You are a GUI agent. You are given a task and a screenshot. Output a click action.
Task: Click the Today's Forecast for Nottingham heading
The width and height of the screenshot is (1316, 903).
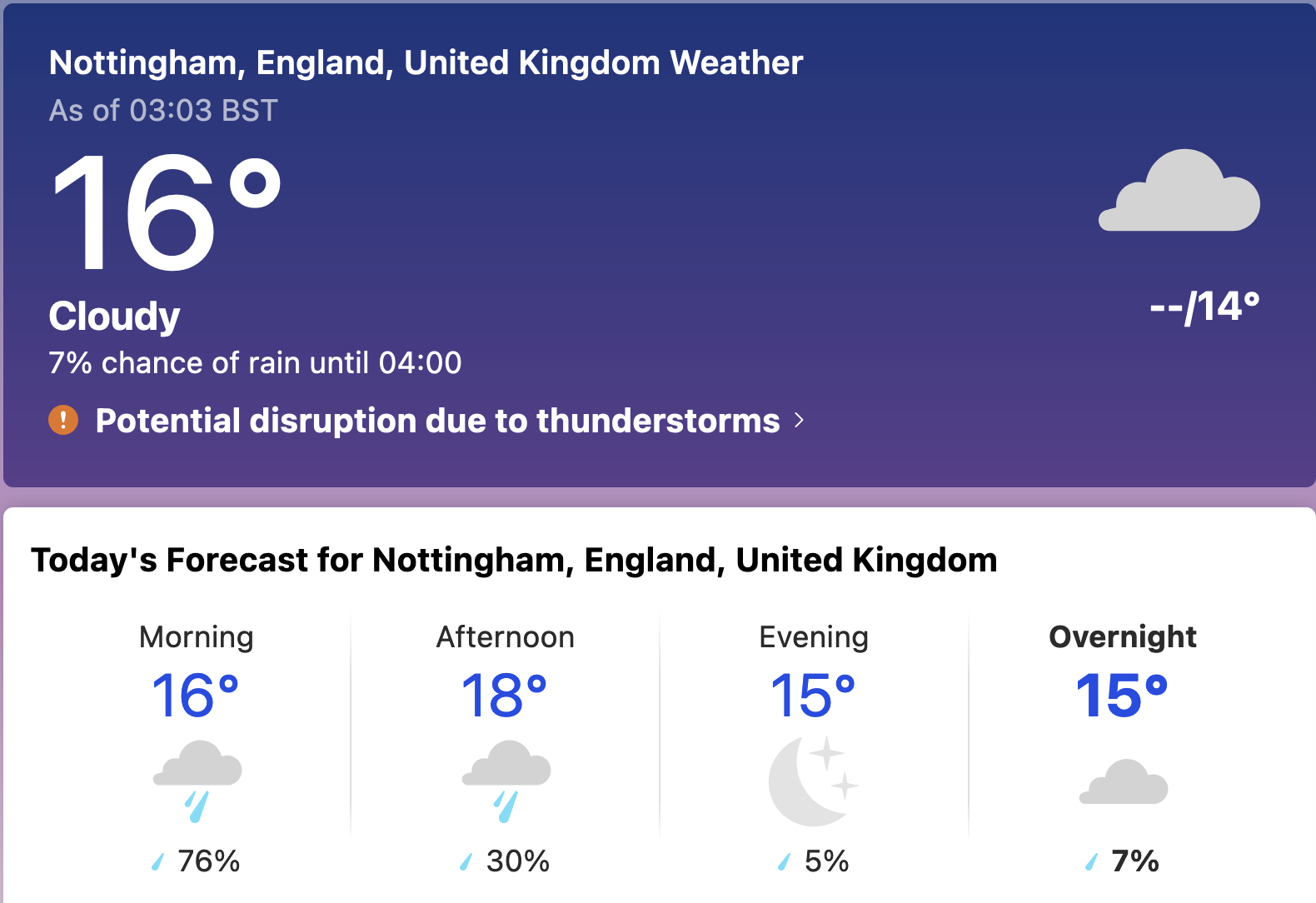coord(514,560)
